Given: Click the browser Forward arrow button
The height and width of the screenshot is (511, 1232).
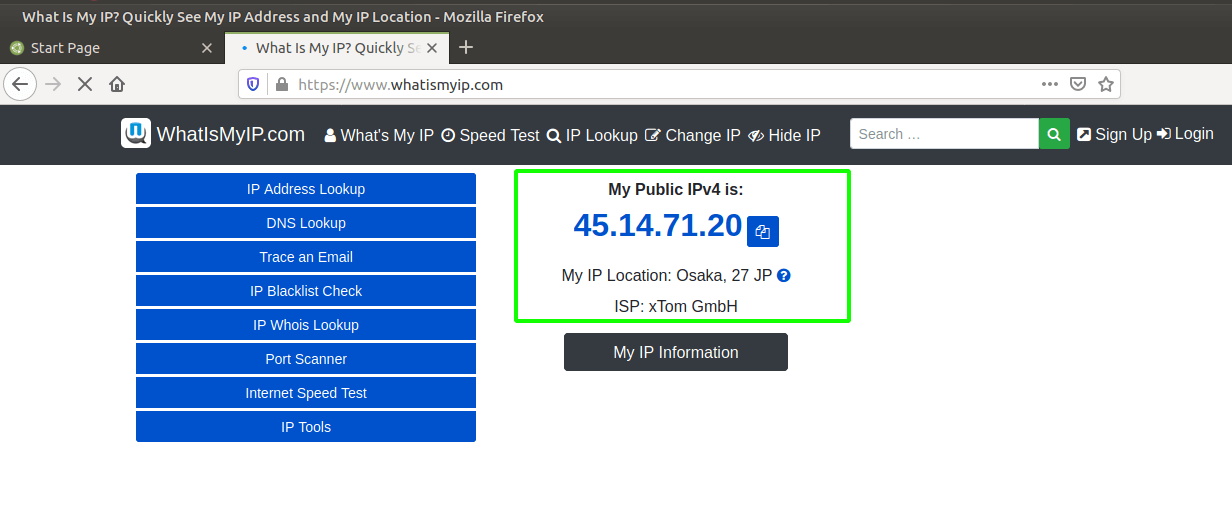Looking at the screenshot, I should point(53,84).
